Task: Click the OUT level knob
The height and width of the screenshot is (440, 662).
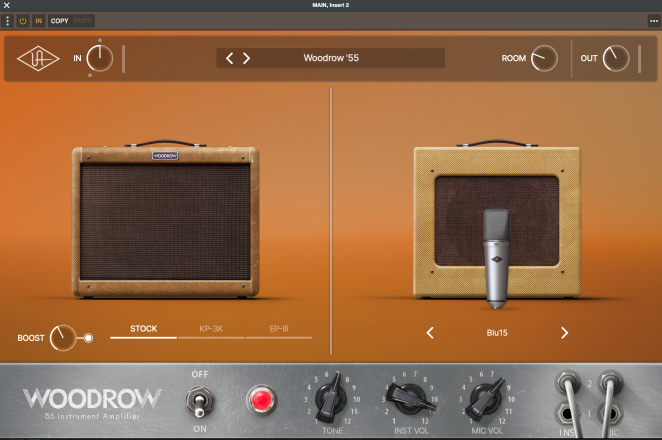Action: pyautogui.click(x=616, y=58)
